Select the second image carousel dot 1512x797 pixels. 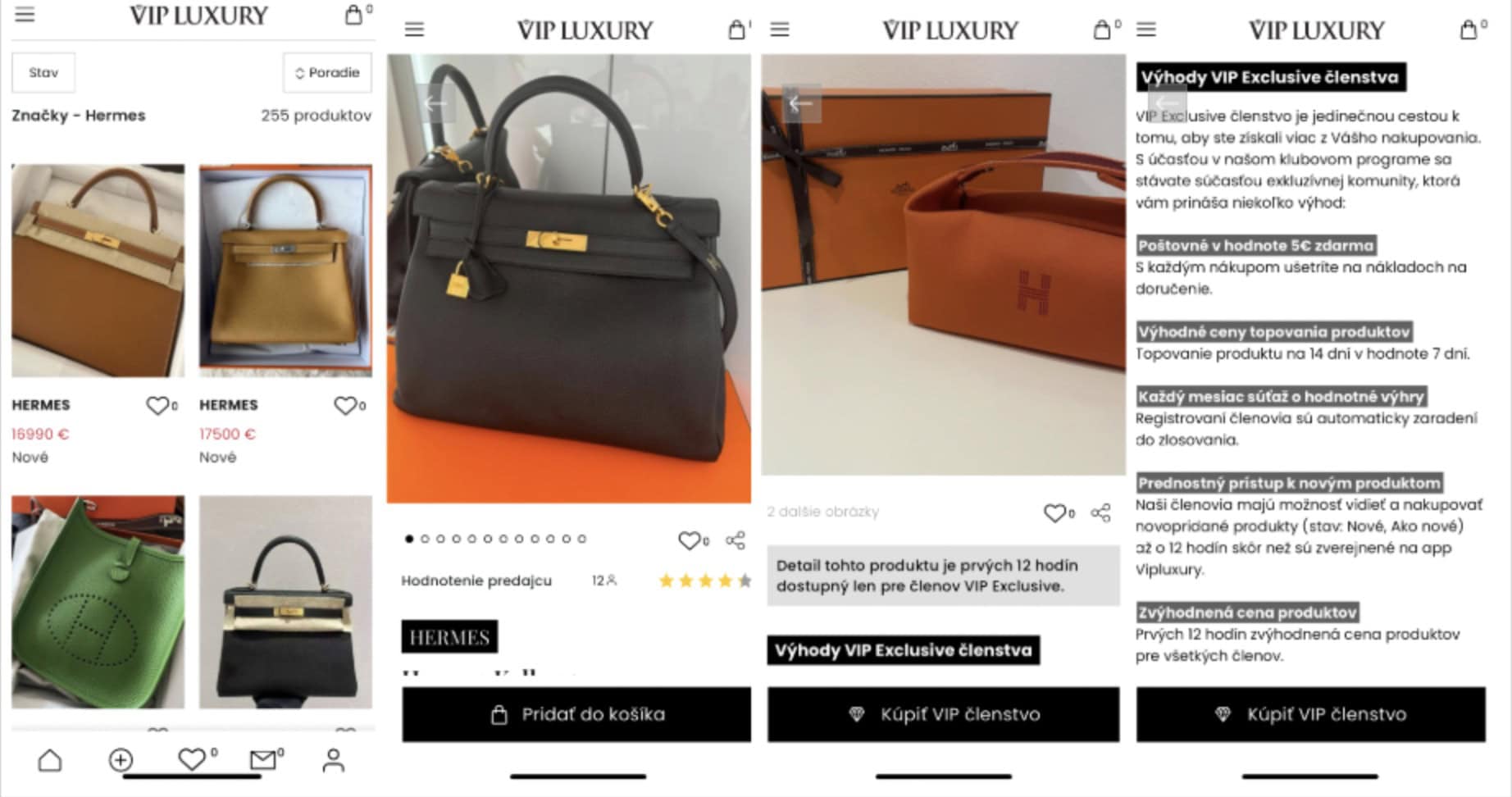[x=425, y=539]
